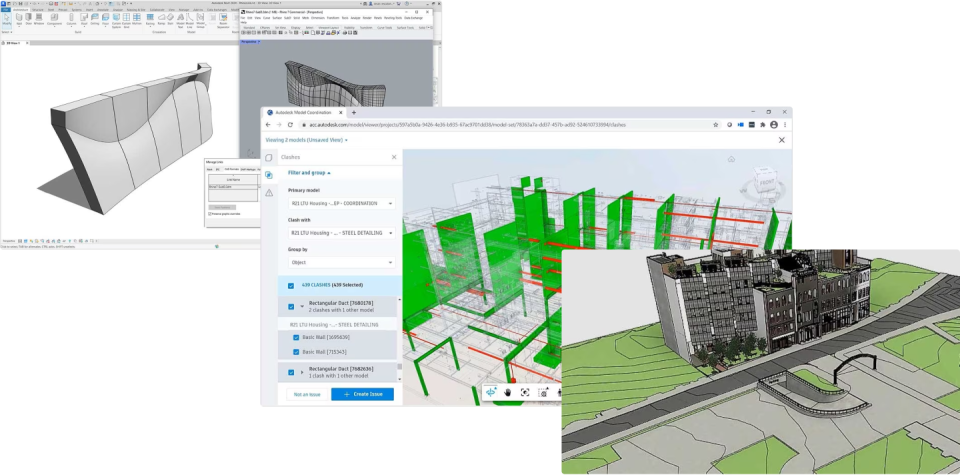Open the Group by Object dropdown

[x=341, y=262]
